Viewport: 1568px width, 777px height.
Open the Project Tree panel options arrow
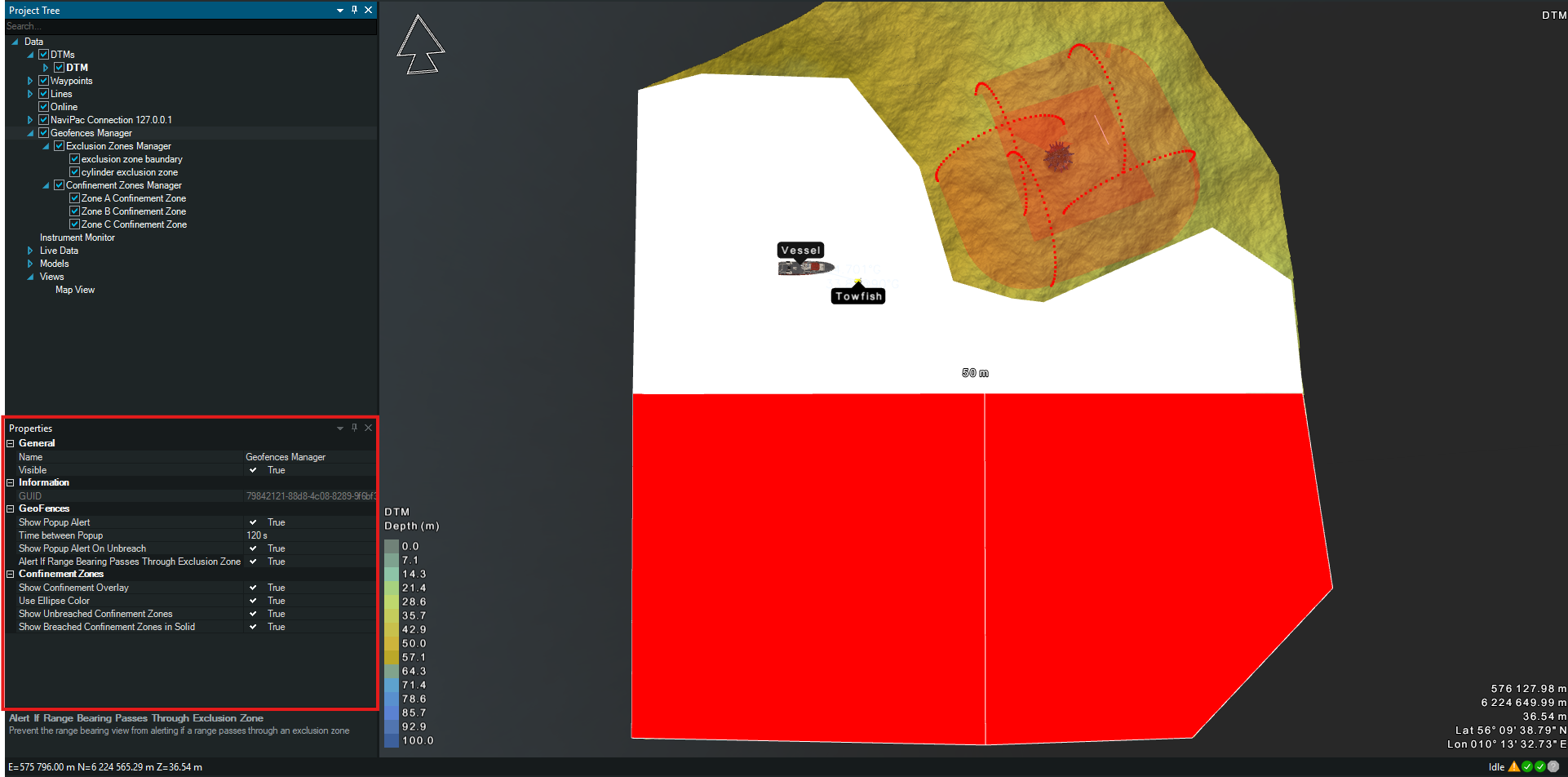coord(340,11)
